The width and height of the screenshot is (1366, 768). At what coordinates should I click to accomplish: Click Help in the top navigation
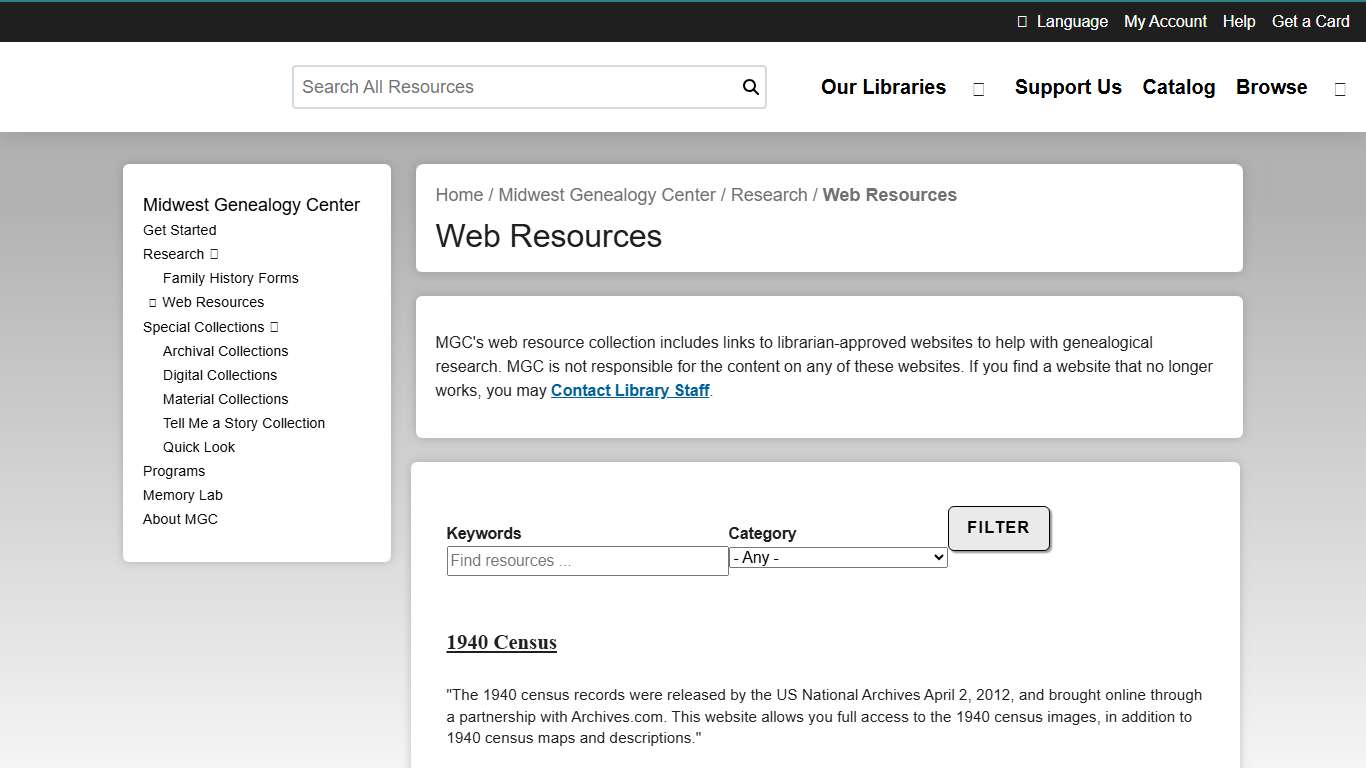coord(1238,21)
